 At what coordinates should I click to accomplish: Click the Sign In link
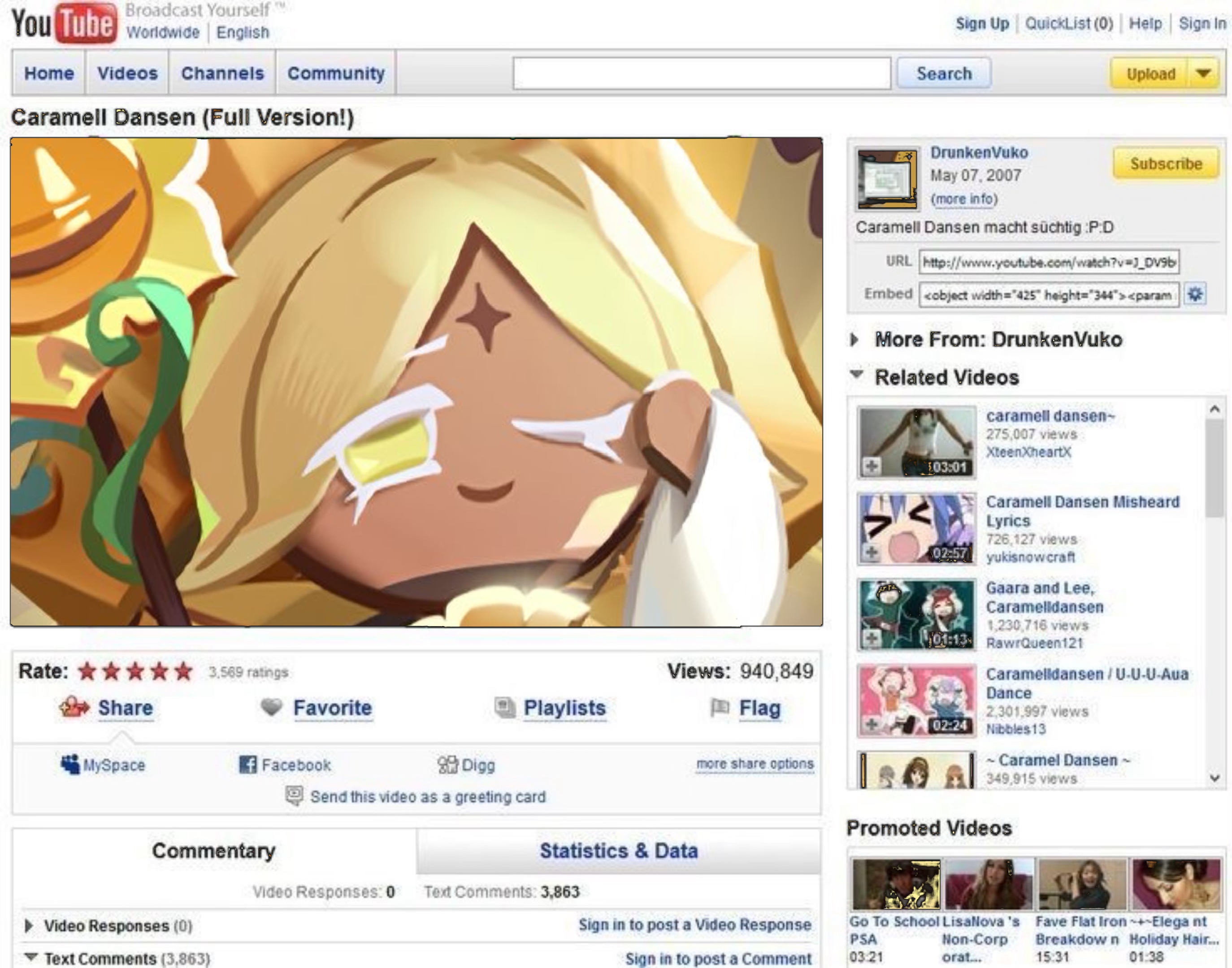1202,23
